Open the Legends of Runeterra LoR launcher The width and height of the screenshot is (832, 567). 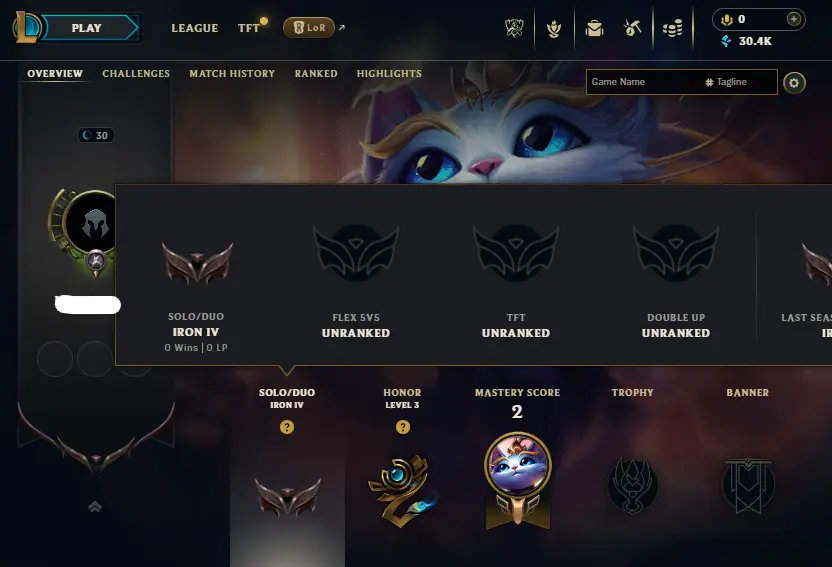pyautogui.click(x=309, y=28)
